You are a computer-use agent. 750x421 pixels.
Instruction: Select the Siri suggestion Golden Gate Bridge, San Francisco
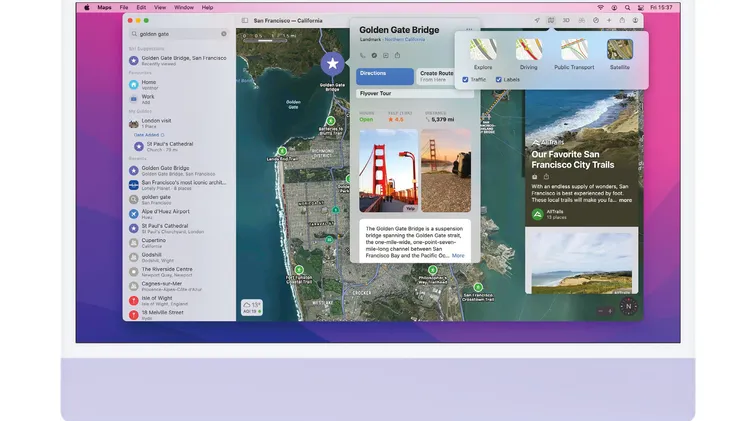pos(178,60)
